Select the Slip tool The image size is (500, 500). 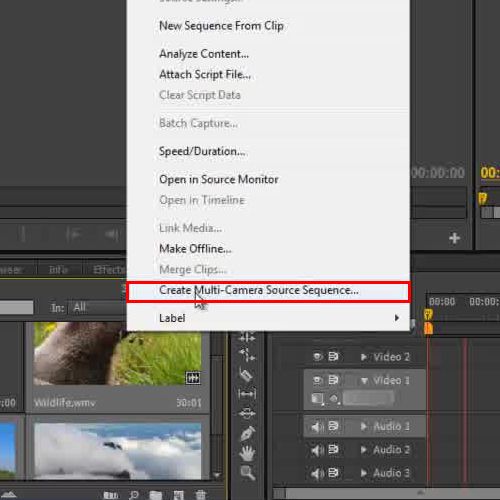click(x=247, y=394)
